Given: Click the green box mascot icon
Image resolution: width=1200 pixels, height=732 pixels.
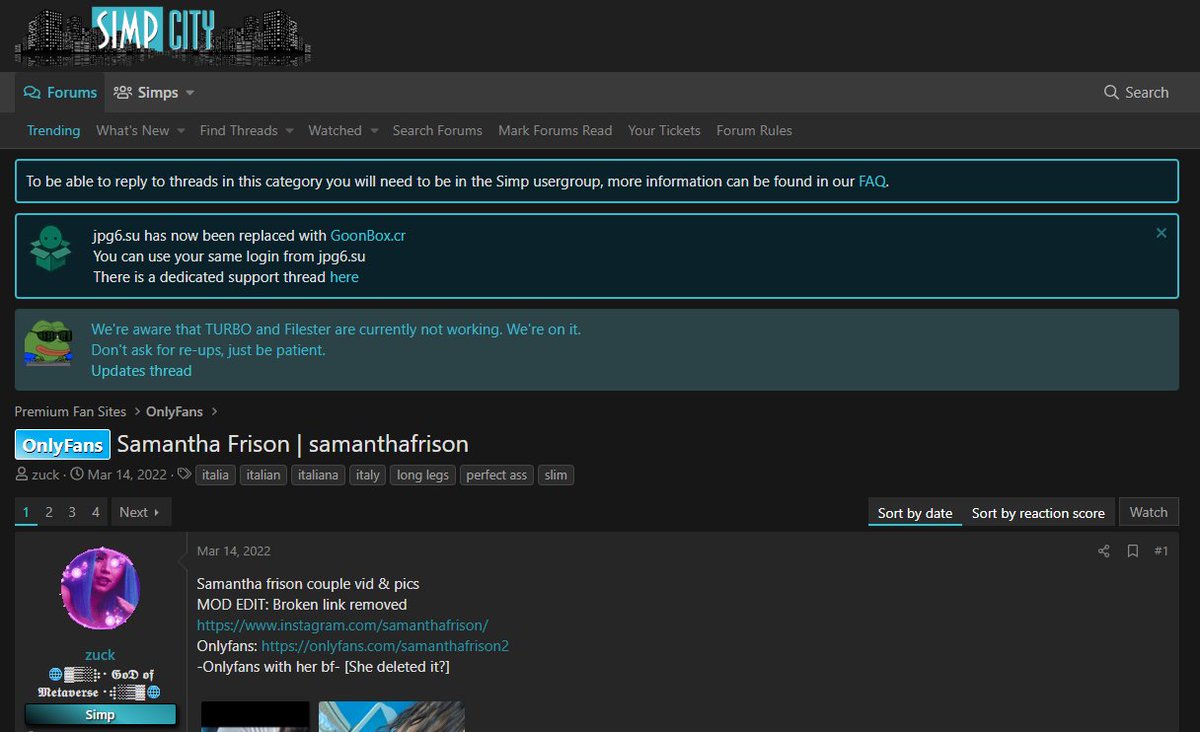Looking at the screenshot, I should tap(49, 247).
